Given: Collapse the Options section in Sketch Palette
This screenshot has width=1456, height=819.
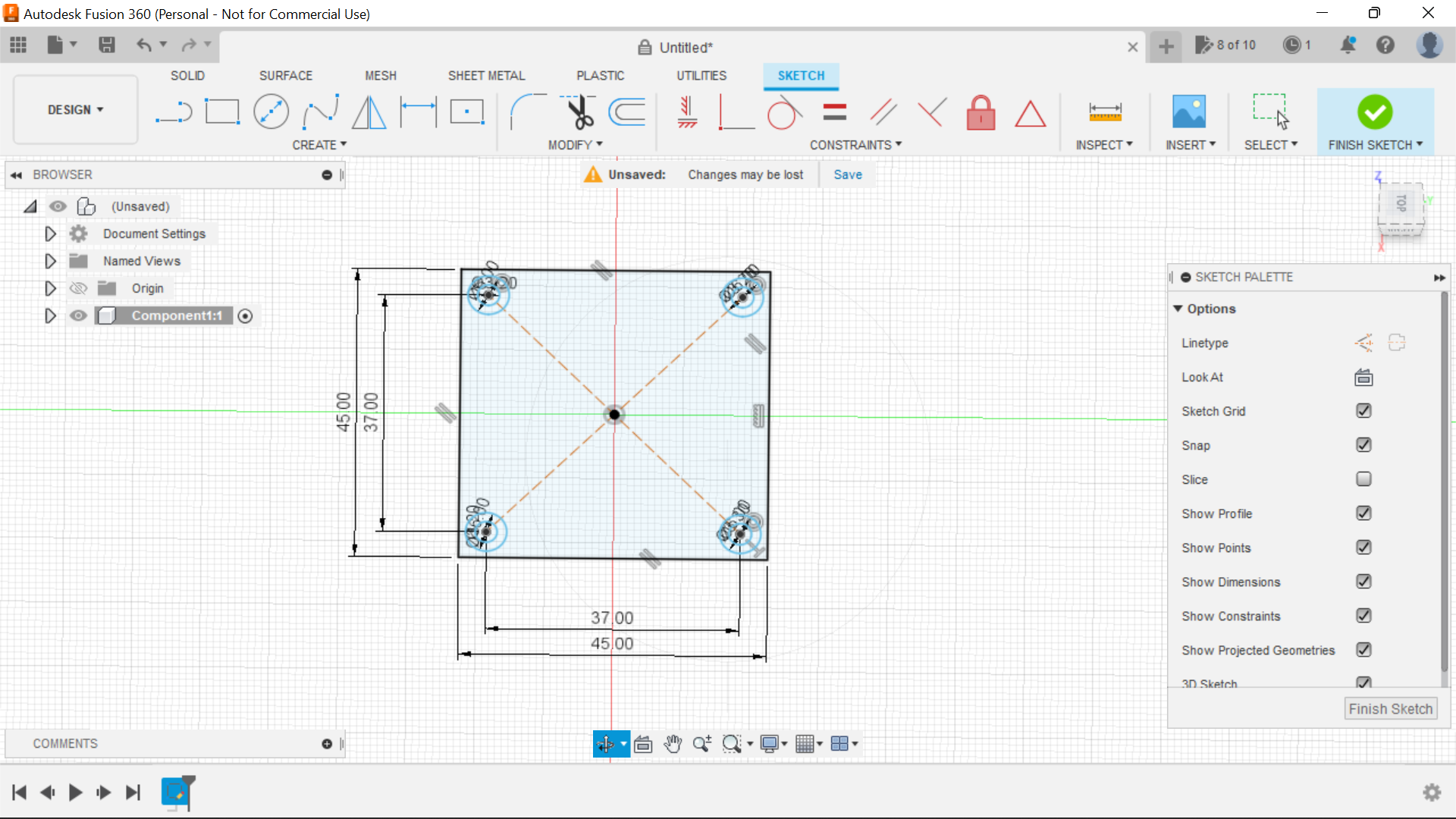Looking at the screenshot, I should click(1178, 309).
